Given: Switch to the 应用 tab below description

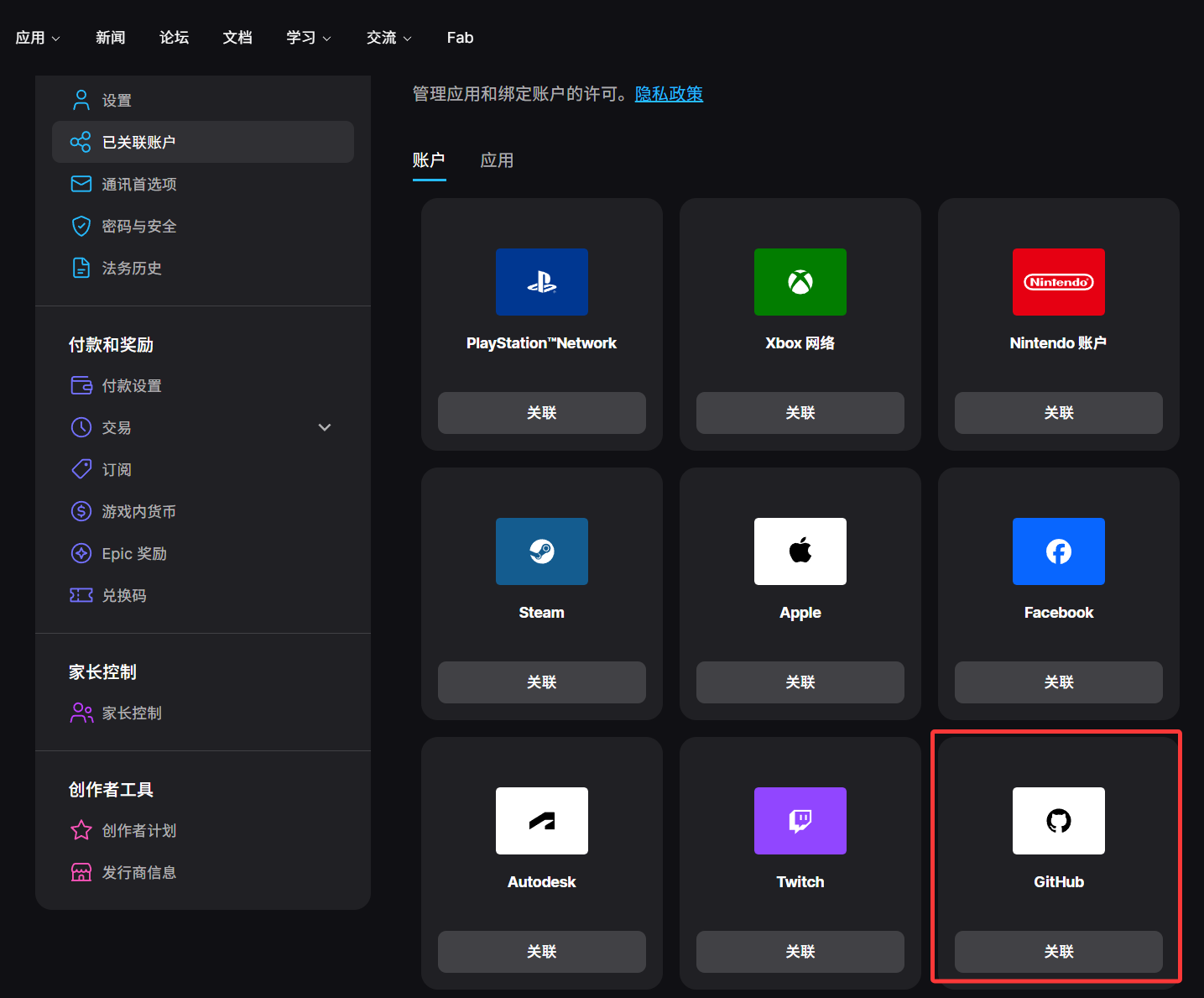Looking at the screenshot, I should [x=497, y=160].
